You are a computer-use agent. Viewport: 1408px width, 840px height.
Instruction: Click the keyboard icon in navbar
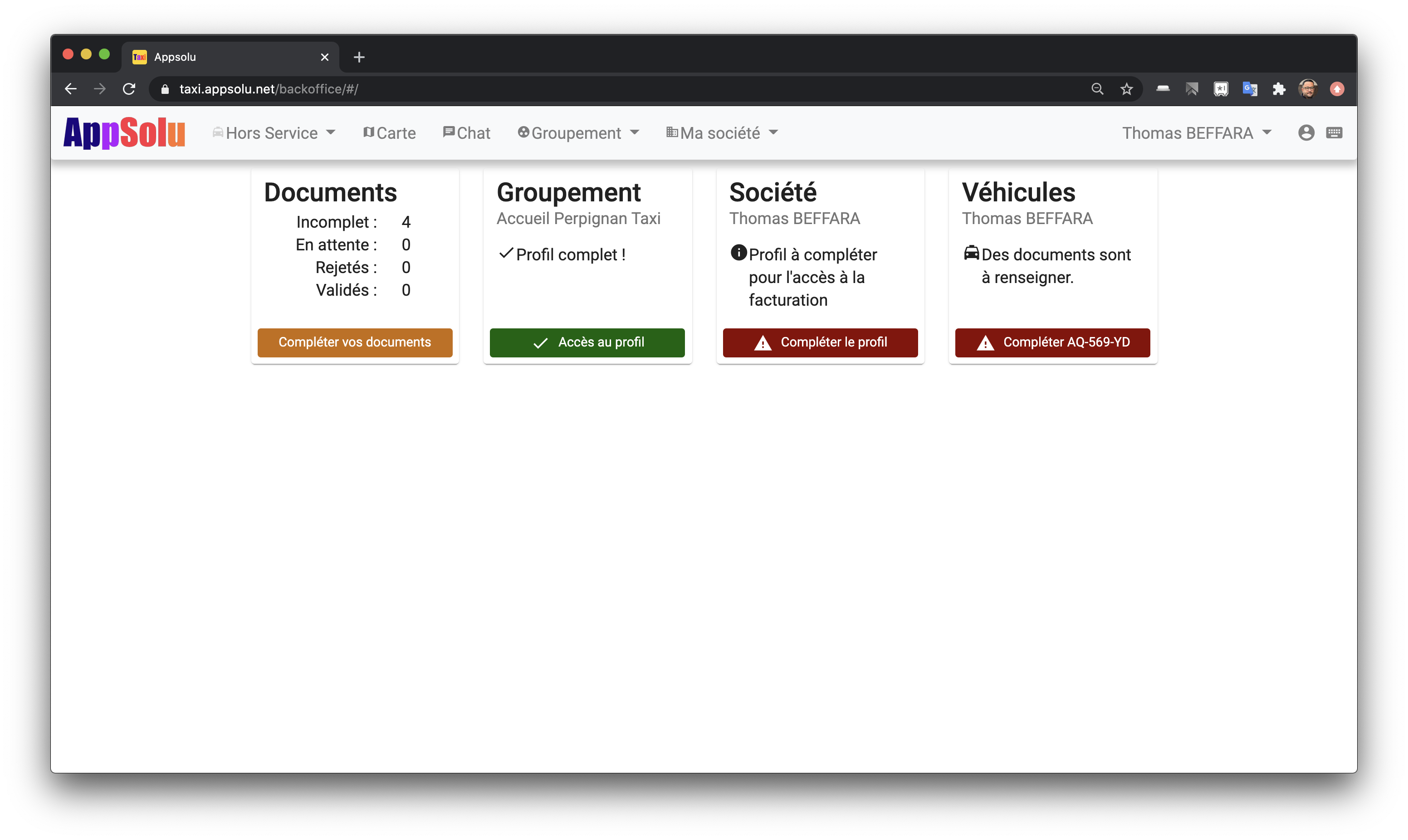[1334, 132]
